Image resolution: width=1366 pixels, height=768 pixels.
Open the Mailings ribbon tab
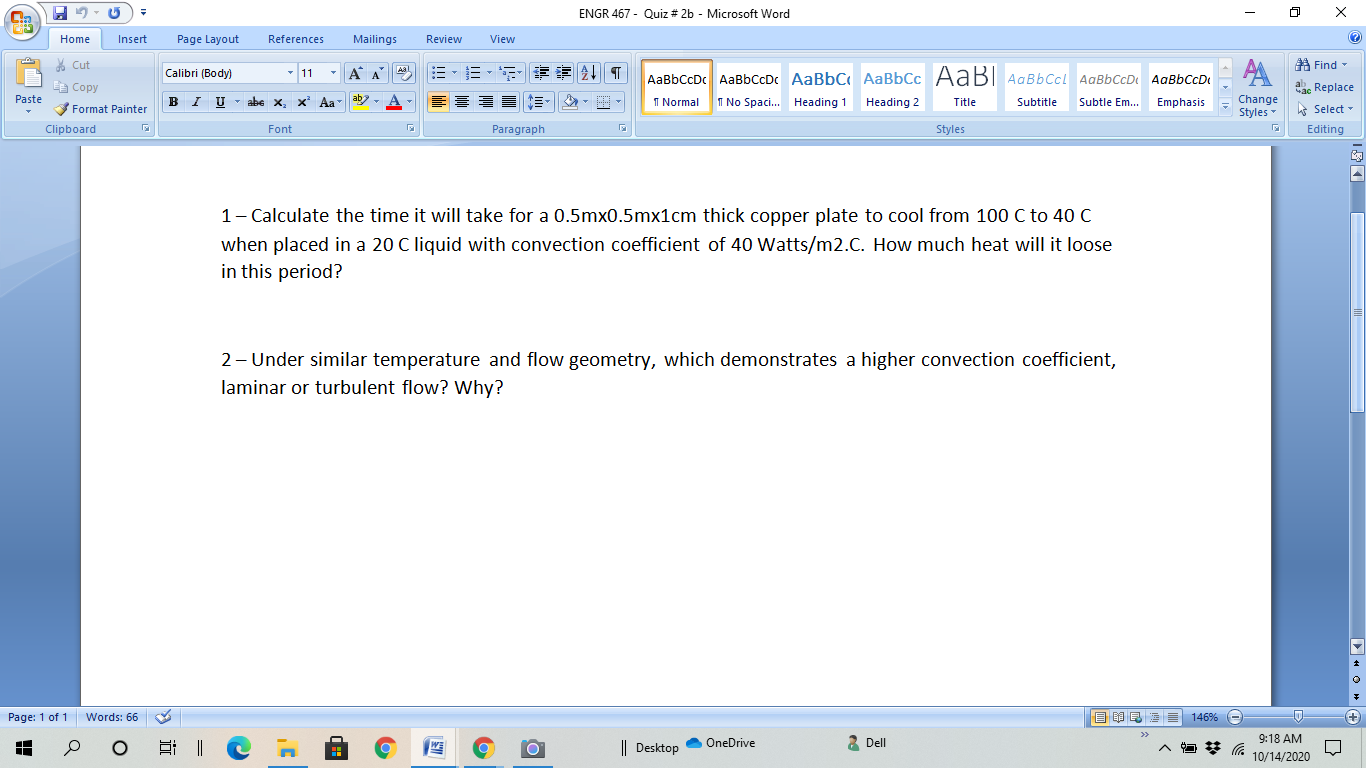pos(374,39)
